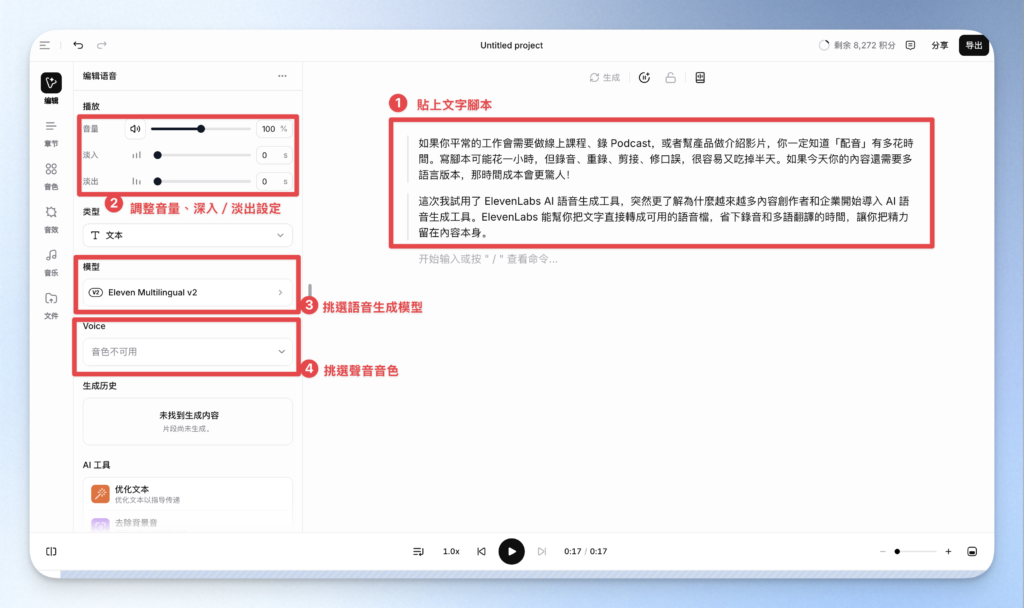Image resolution: width=1024 pixels, height=608 pixels.
Task: Open the three-dot menu in 编辑语音 panel
Action: pyautogui.click(x=282, y=76)
